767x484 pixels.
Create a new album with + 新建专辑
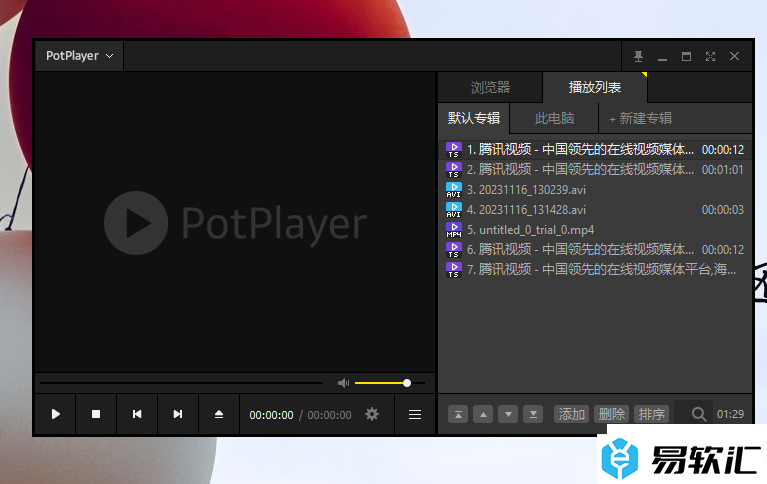640,118
